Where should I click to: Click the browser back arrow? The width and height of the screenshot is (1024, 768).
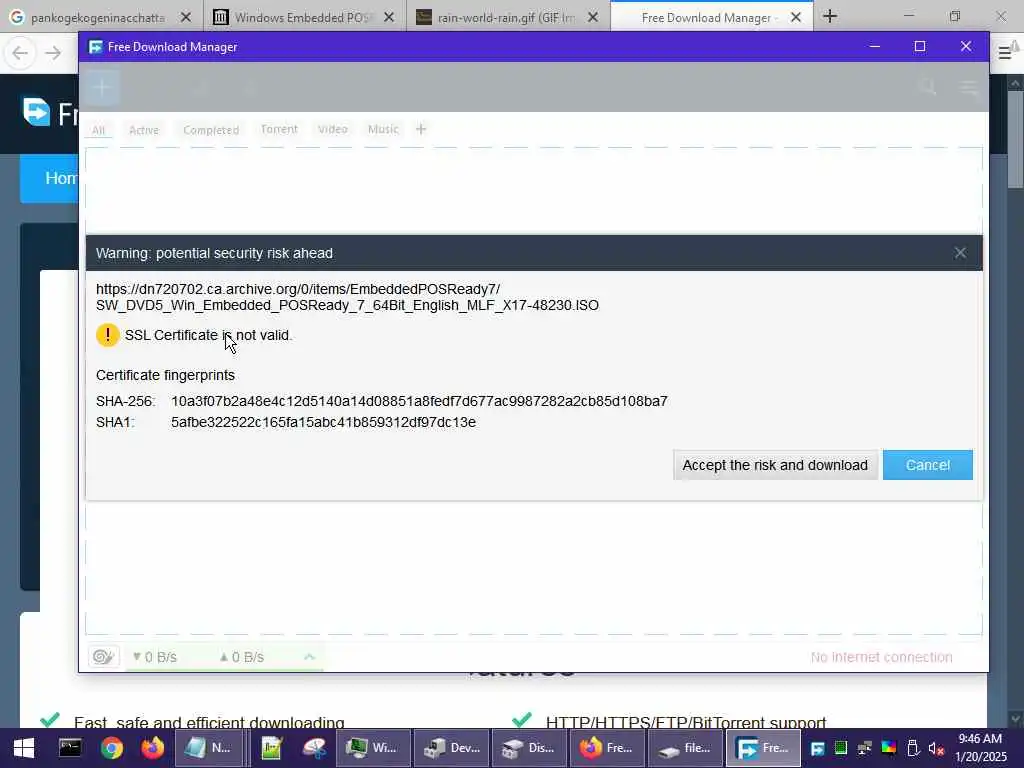point(20,53)
